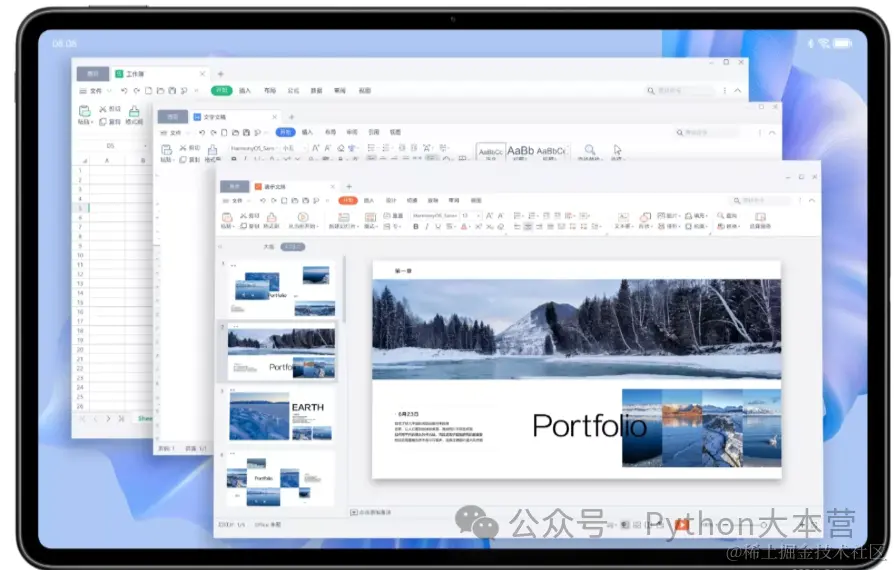Click Undo in presentation quick toolbar
This screenshot has height=570, width=894.
pos(263,201)
